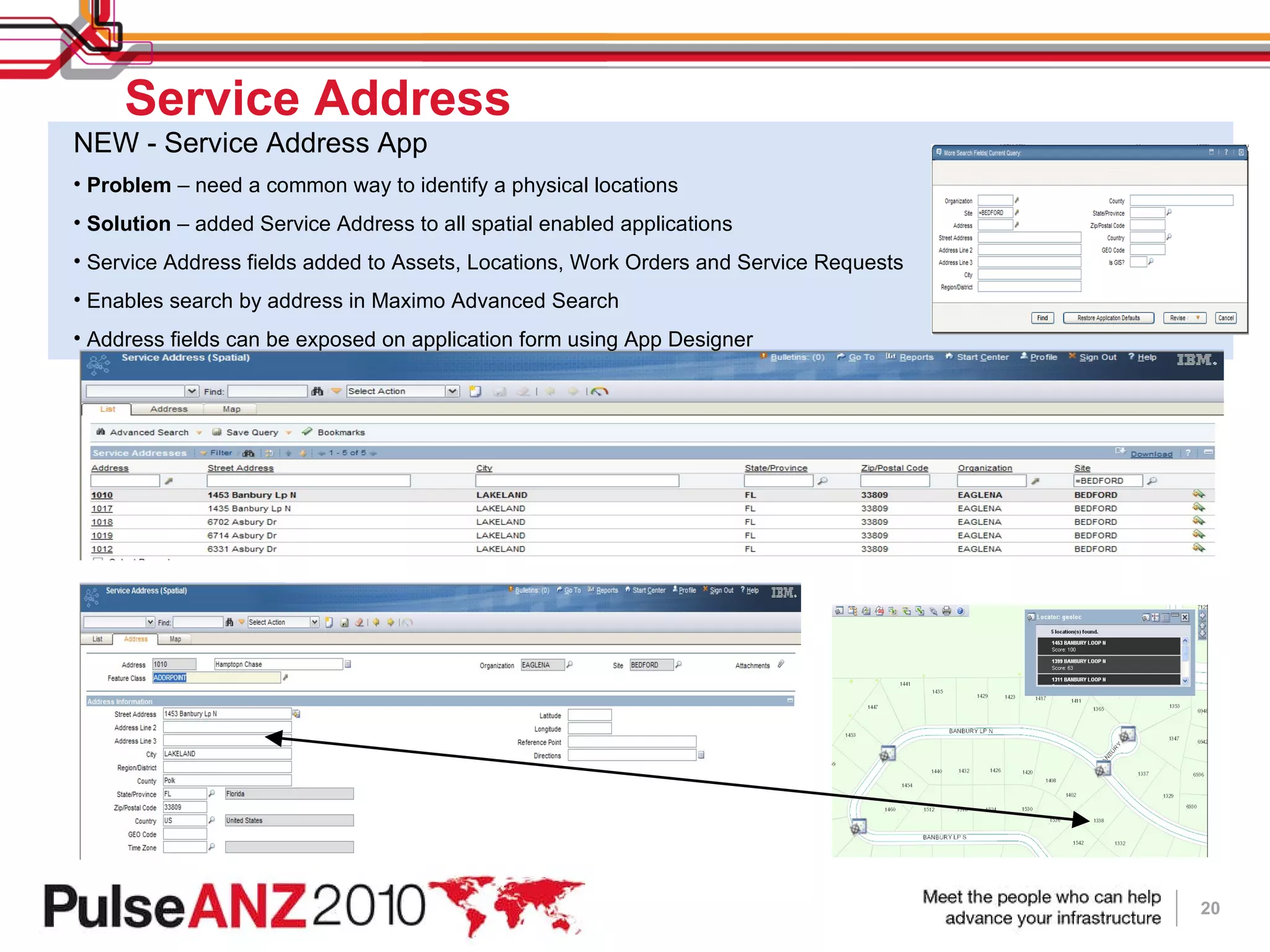Open query dropdown left of Find in Address view
This screenshot has height=952, width=1270.
(150, 622)
